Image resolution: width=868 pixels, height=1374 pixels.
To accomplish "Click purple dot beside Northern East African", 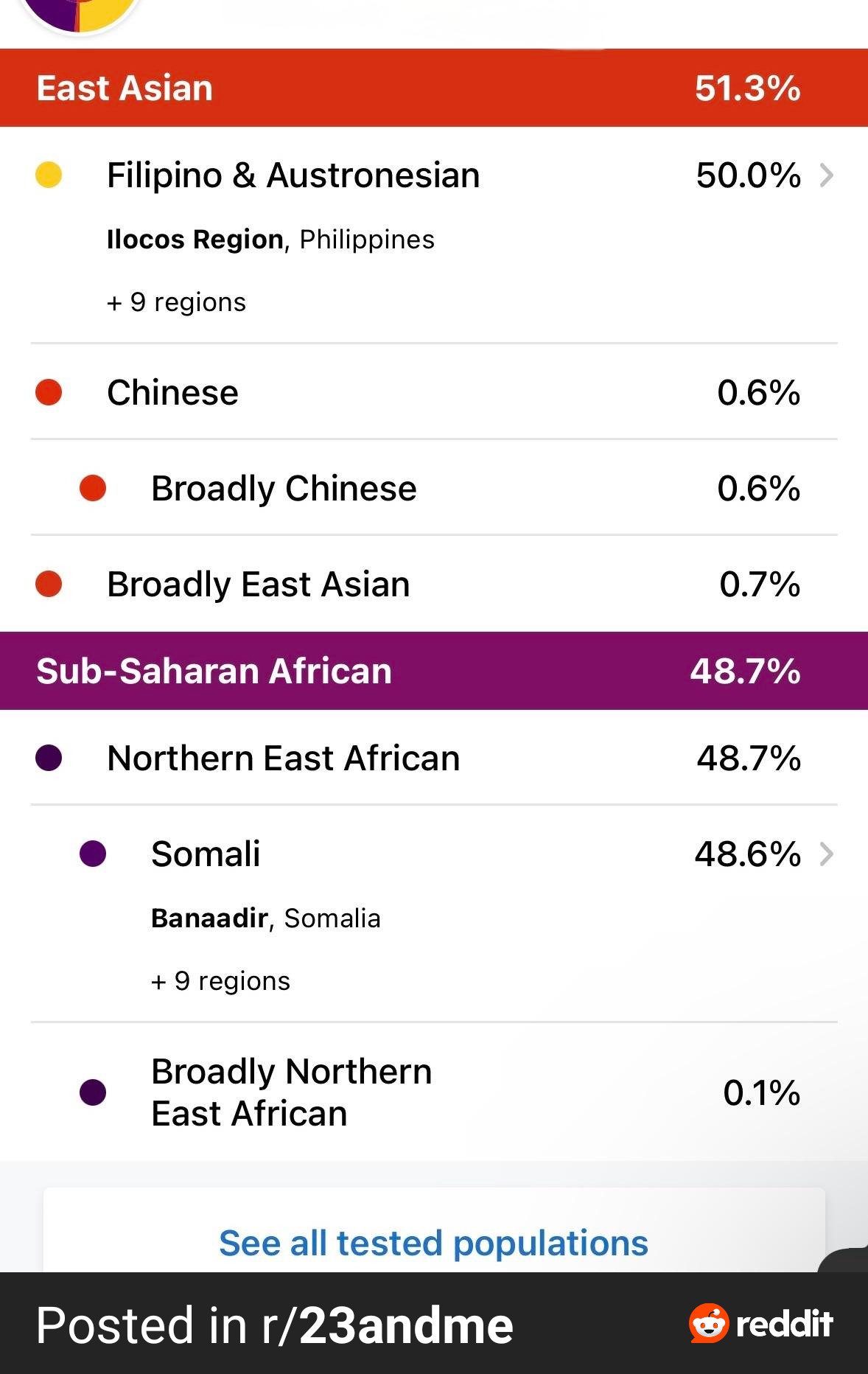I will point(49,758).
